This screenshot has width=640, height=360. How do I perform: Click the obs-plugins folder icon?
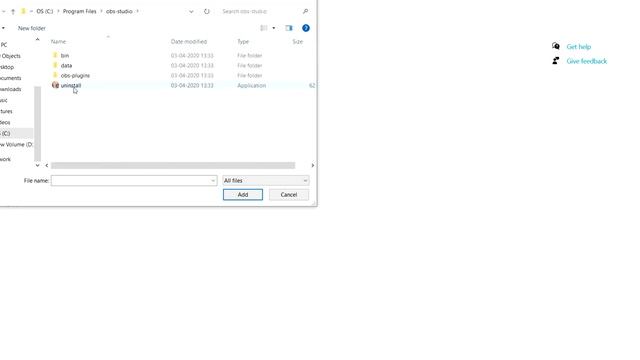pyautogui.click(x=55, y=75)
